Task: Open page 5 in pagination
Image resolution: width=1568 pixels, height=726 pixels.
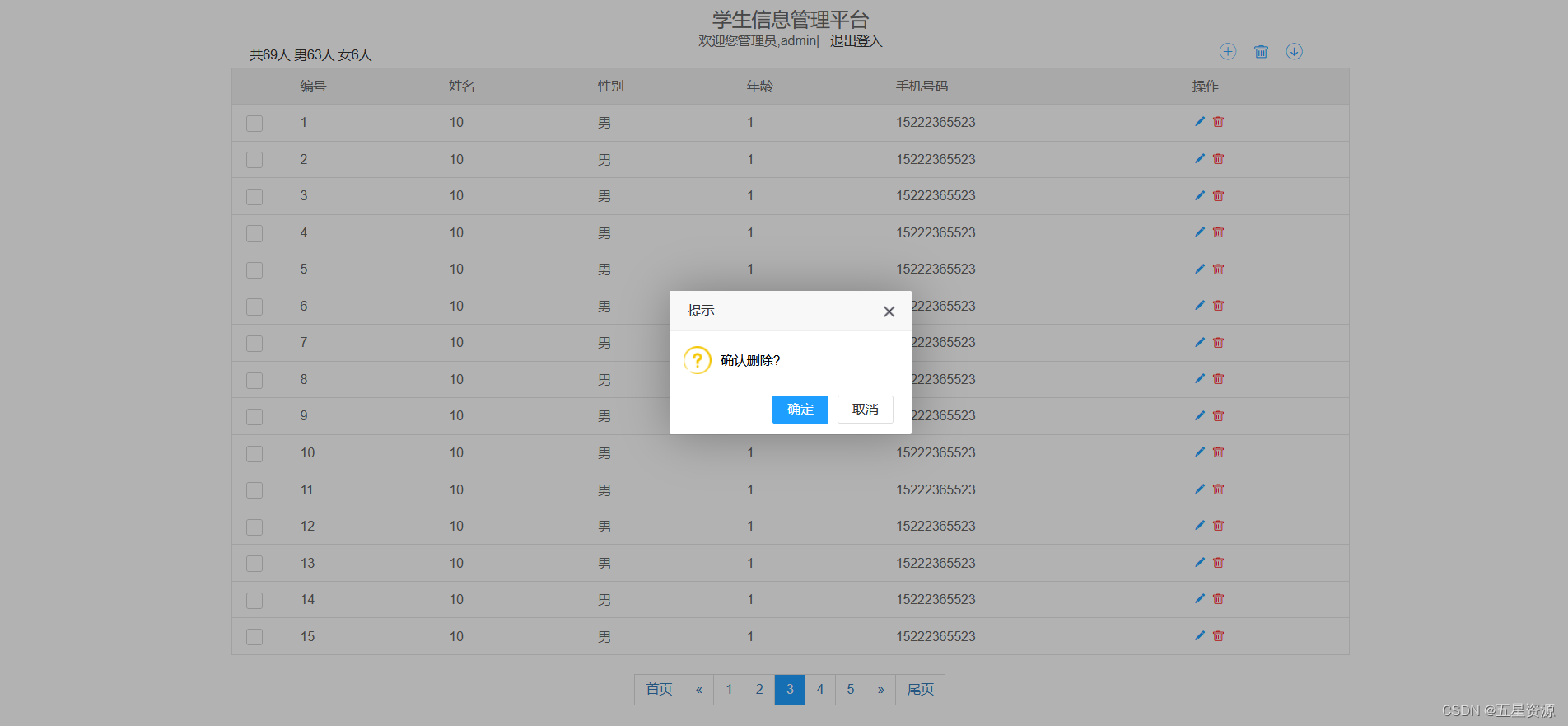Action: tap(851, 690)
